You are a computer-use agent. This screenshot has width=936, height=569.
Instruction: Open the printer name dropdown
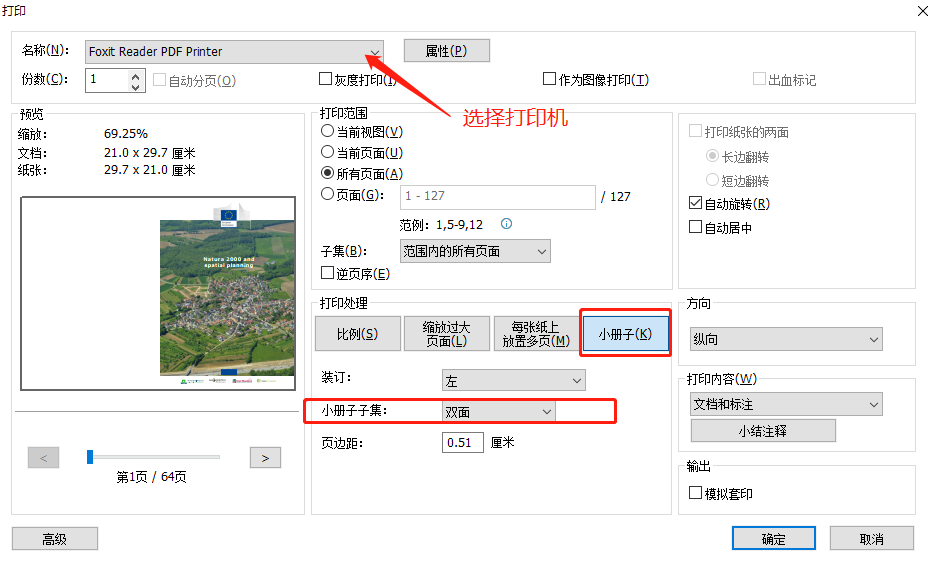tap(234, 52)
